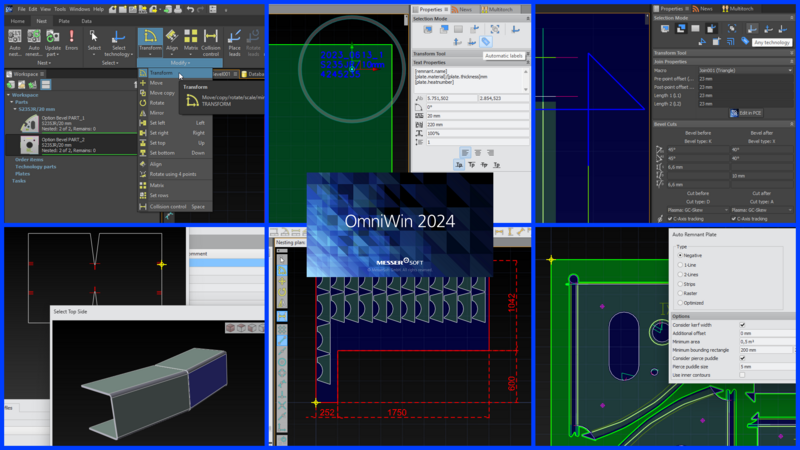Open Technology parts in Workspace tree
This screenshot has width=800, height=450.
pos(36,167)
